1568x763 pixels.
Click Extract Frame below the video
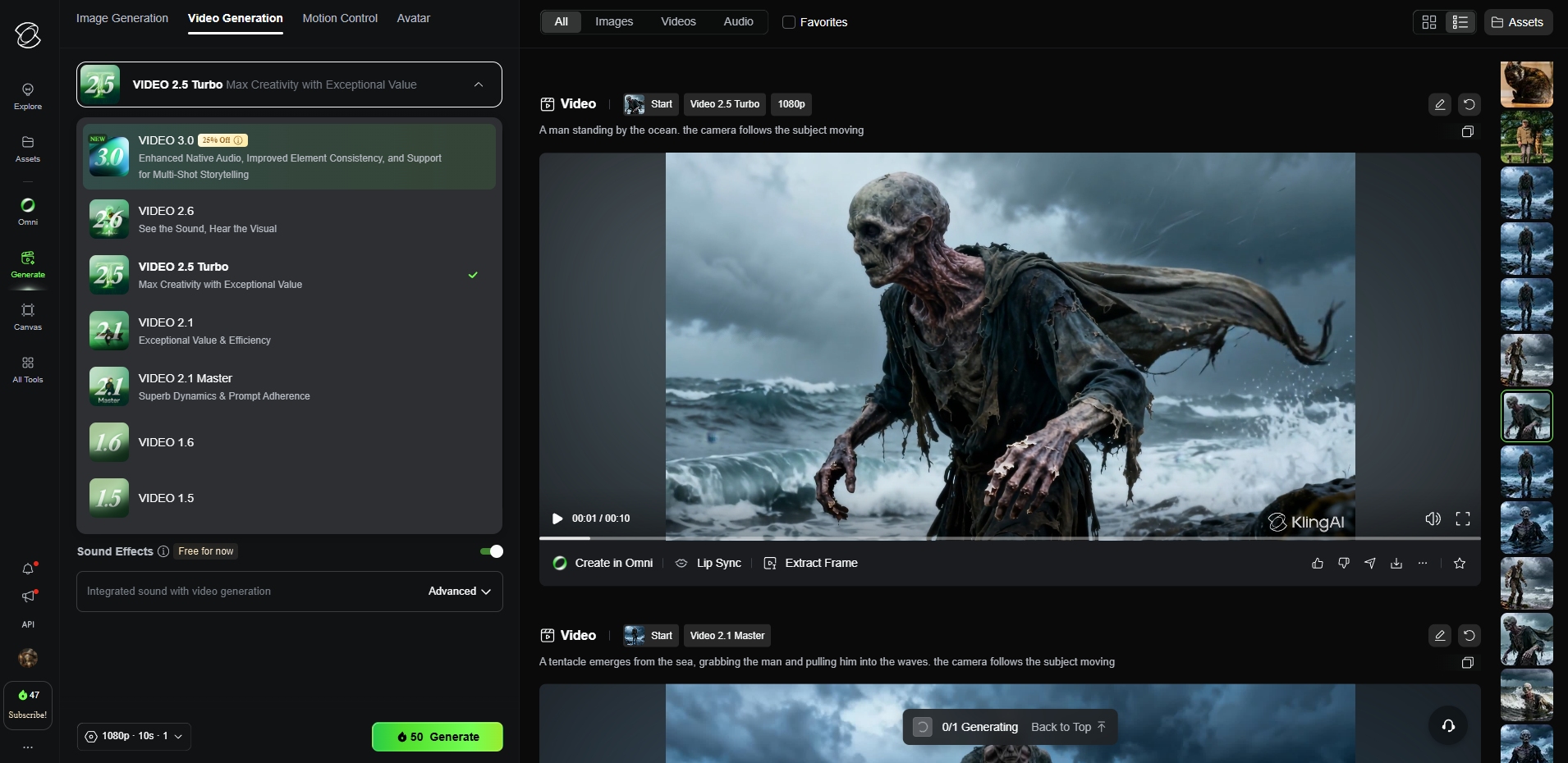(x=811, y=564)
